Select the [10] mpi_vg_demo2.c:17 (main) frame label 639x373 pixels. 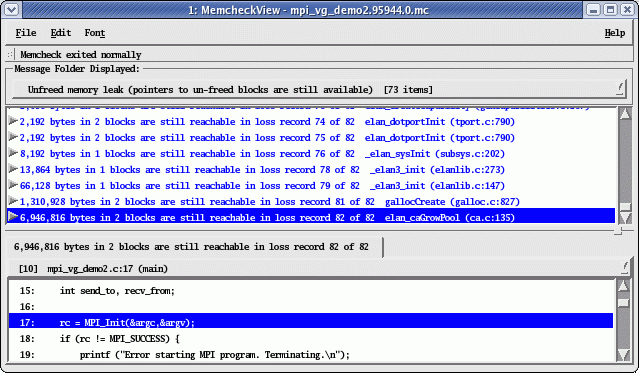(93, 269)
